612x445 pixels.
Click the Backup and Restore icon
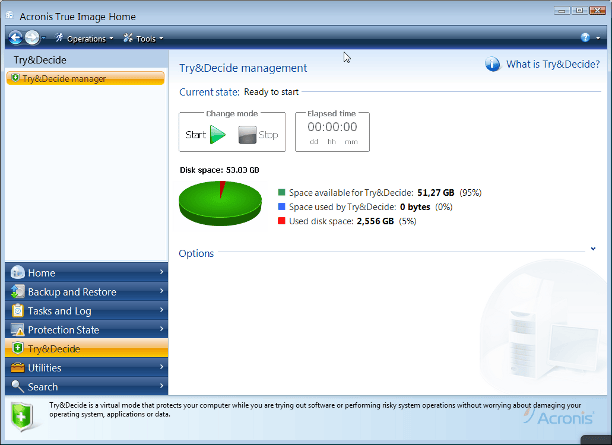18,291
